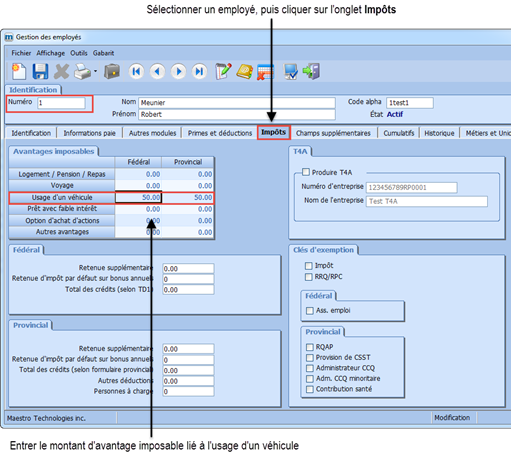Open the printer dropdown arrow
The height and width of the screenshot is (455, 511).
(x=95, y=71)
